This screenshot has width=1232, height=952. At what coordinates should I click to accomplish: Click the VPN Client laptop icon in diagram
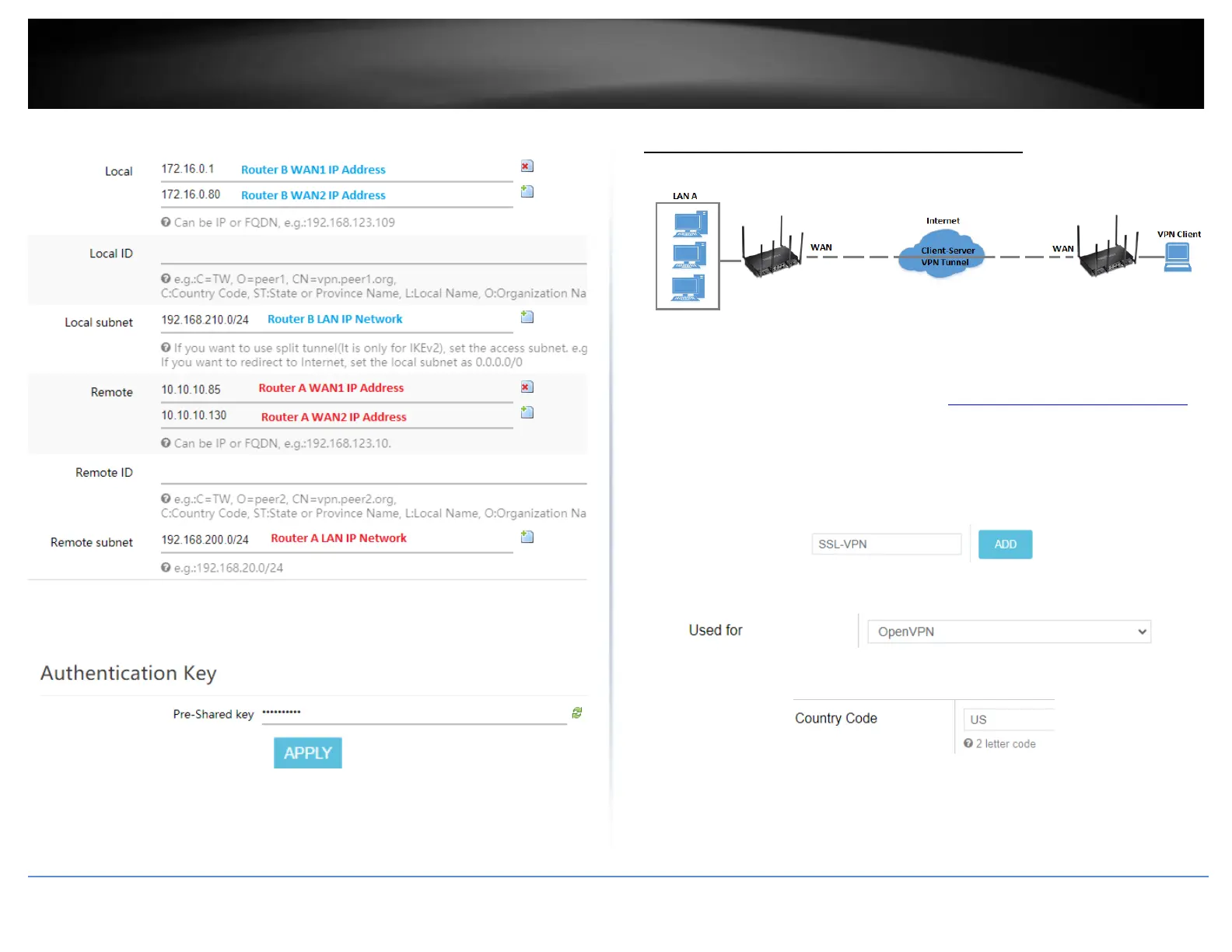tap(1177, 257)
